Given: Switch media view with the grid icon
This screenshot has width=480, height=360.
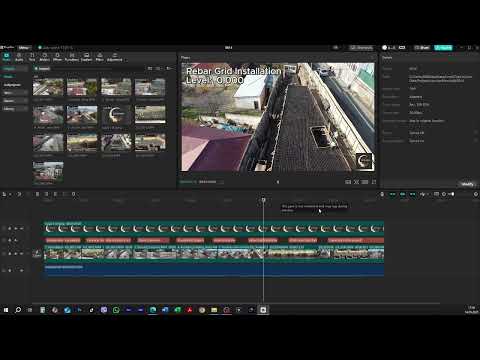Looking at the screenshot, I should tap(150, 68).
